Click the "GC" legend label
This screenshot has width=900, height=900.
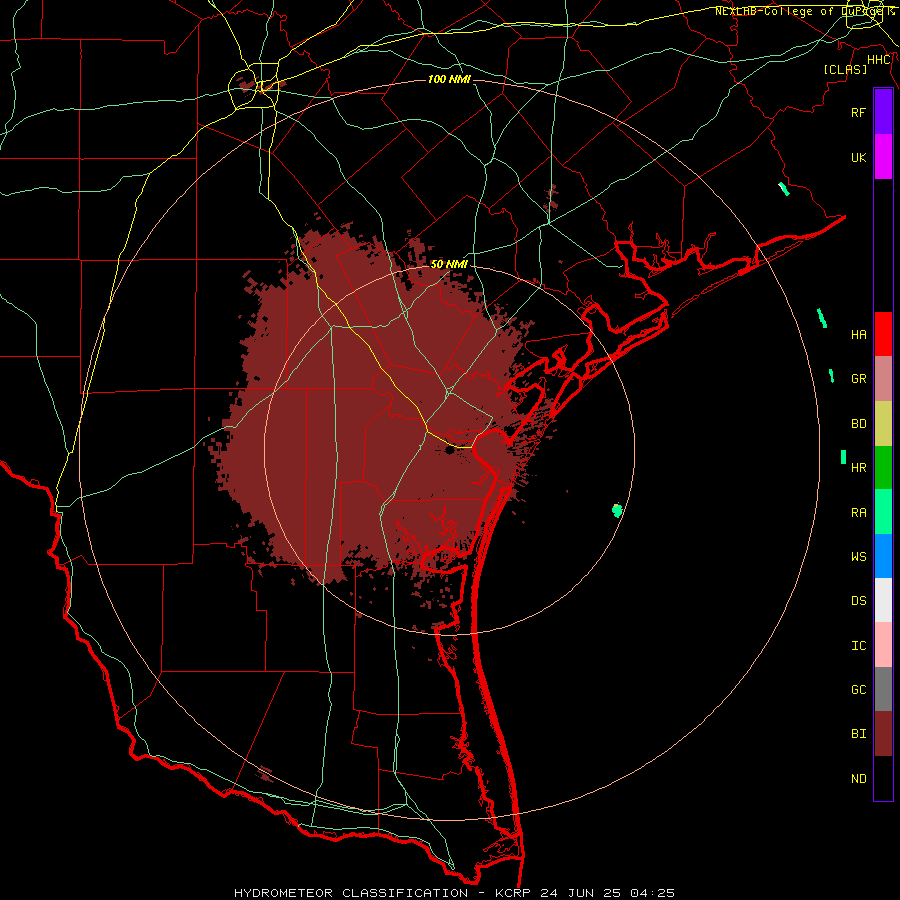[x=858, y=690]
